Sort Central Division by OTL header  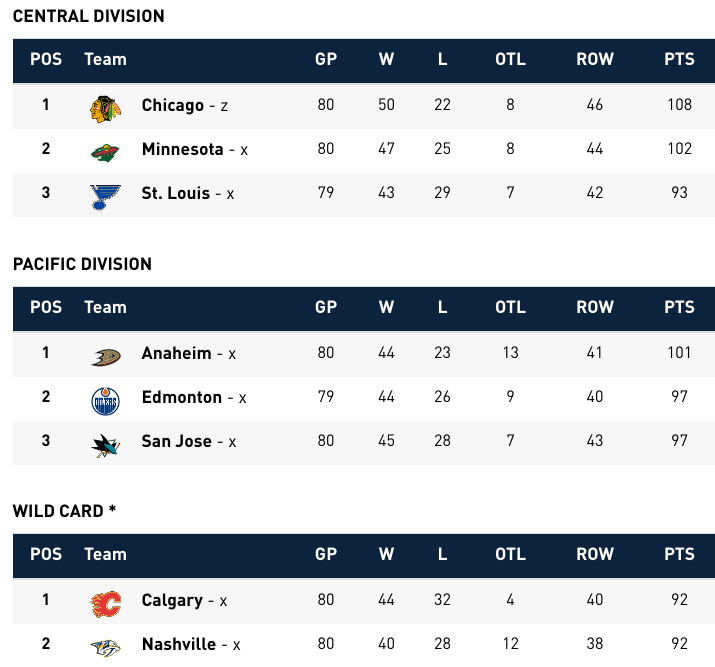point(510,60)
